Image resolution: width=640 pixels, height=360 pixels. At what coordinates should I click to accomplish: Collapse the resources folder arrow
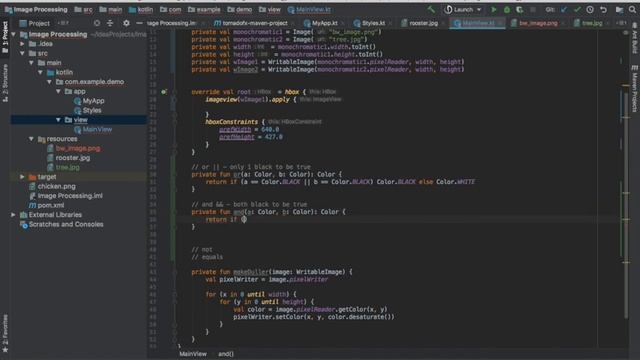click(31, 139)
